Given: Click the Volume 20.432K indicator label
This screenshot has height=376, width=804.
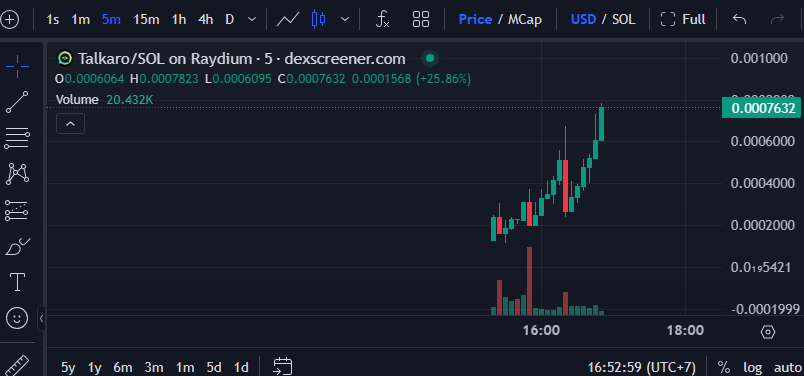Looking at the screenshot, I should (105, 100).
